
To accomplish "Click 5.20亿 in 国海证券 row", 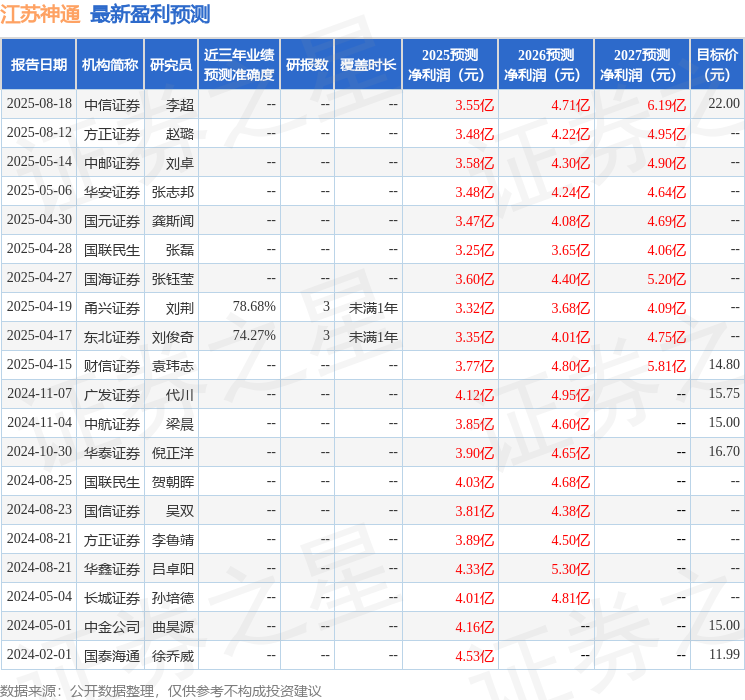I will pos(666,278).
